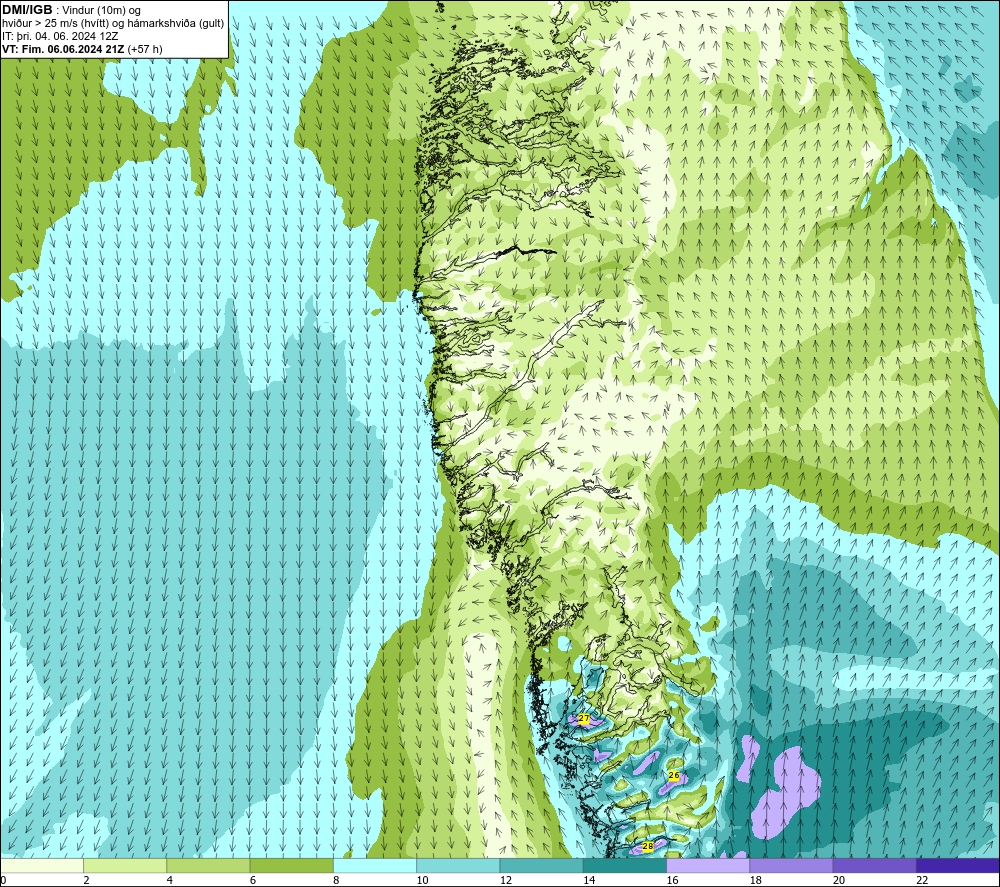Click the '(+57 h)' forecast offset text
The height and width of the screenshot is (887, 1000).
[x=145, y=49]
